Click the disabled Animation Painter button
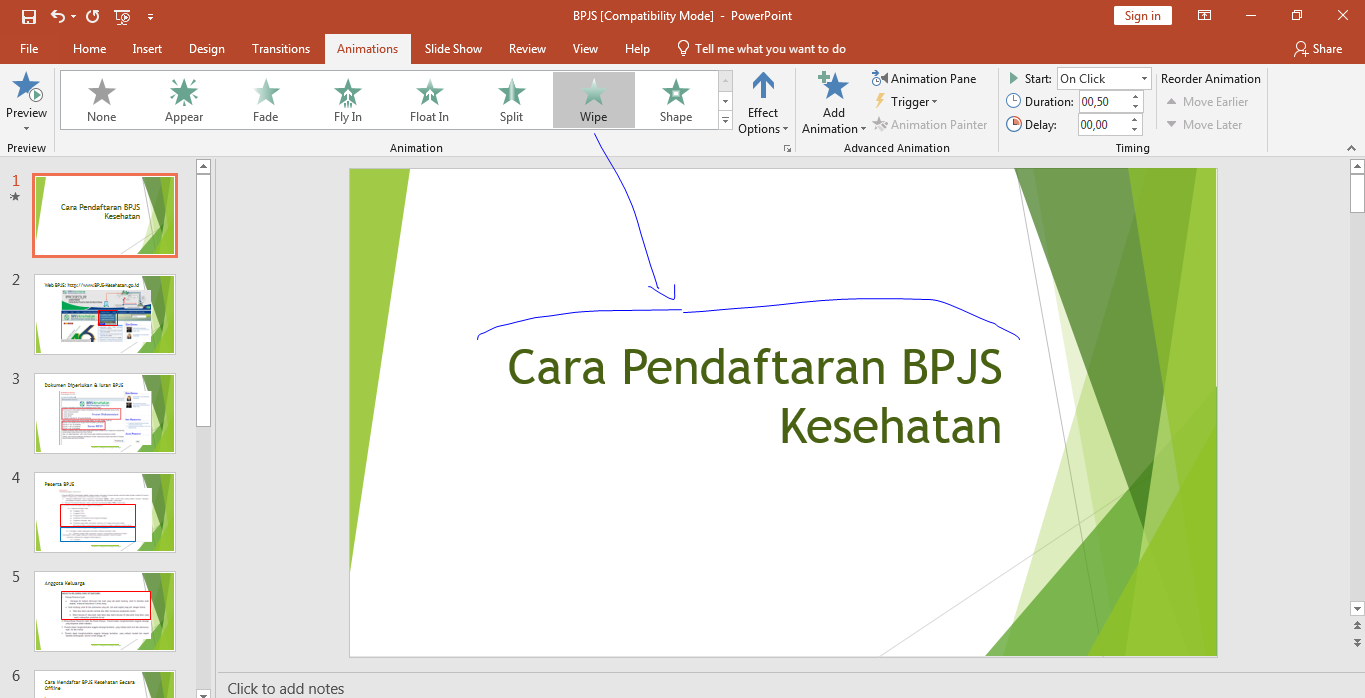Viewport: 1365px width, 698px height. pos(930,125)
